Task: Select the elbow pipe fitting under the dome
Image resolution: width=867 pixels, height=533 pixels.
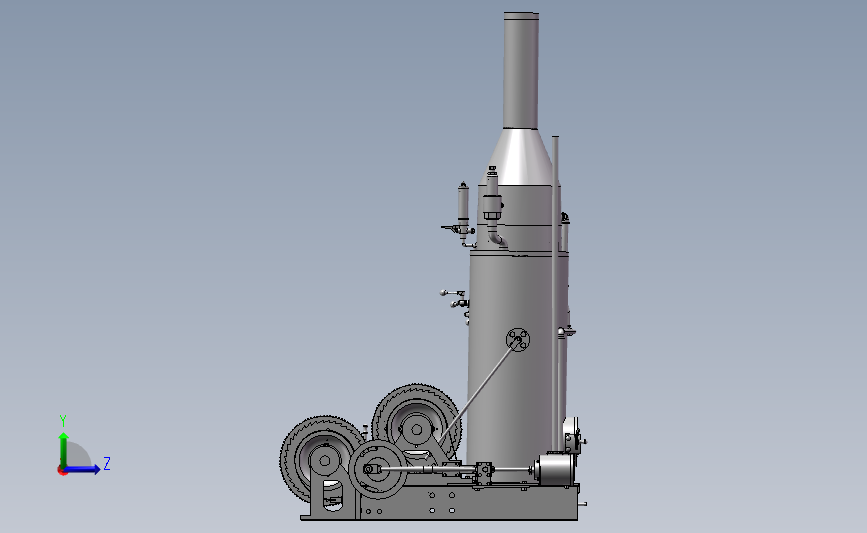Action: [x=496, y=238]
